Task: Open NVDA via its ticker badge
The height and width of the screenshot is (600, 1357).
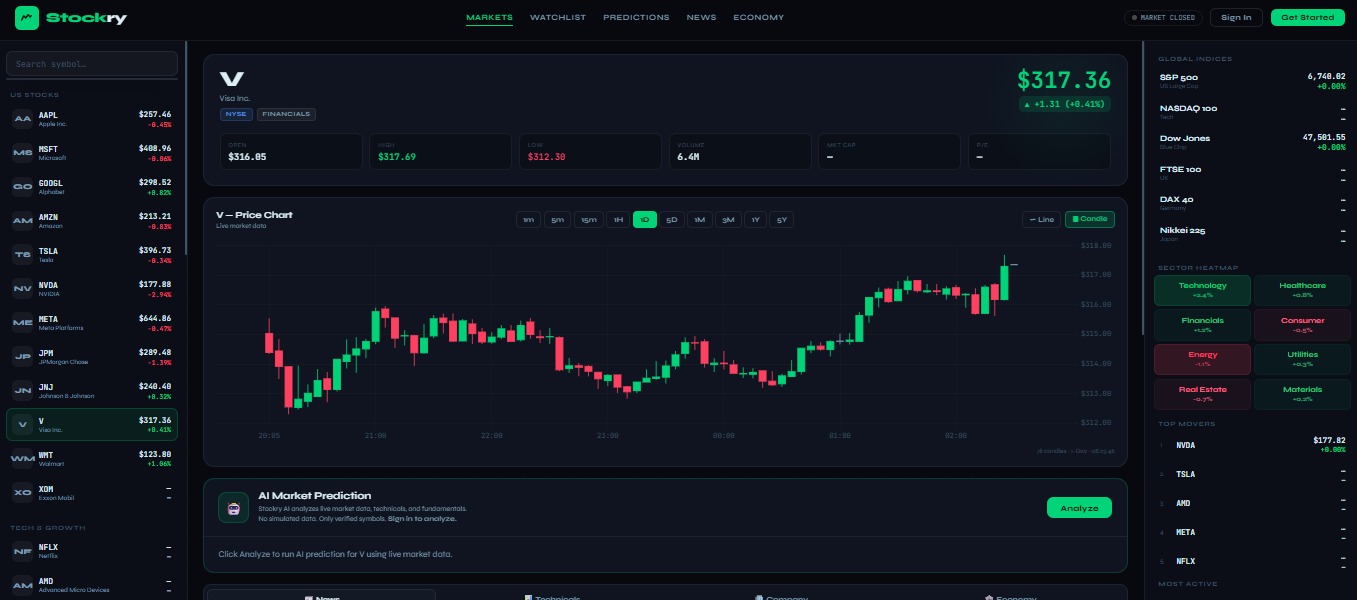Action: 22,288
